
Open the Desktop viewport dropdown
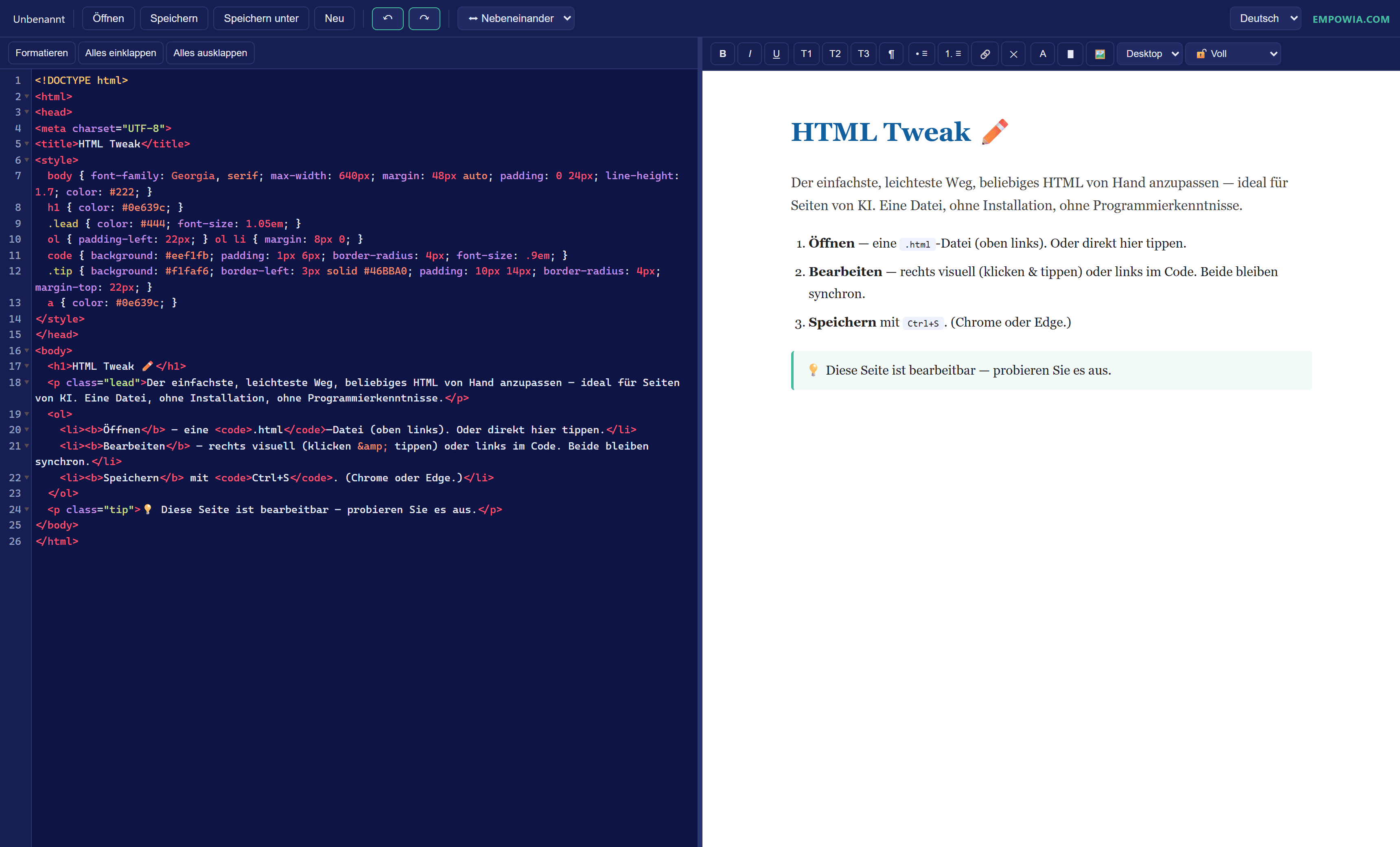1149,53
